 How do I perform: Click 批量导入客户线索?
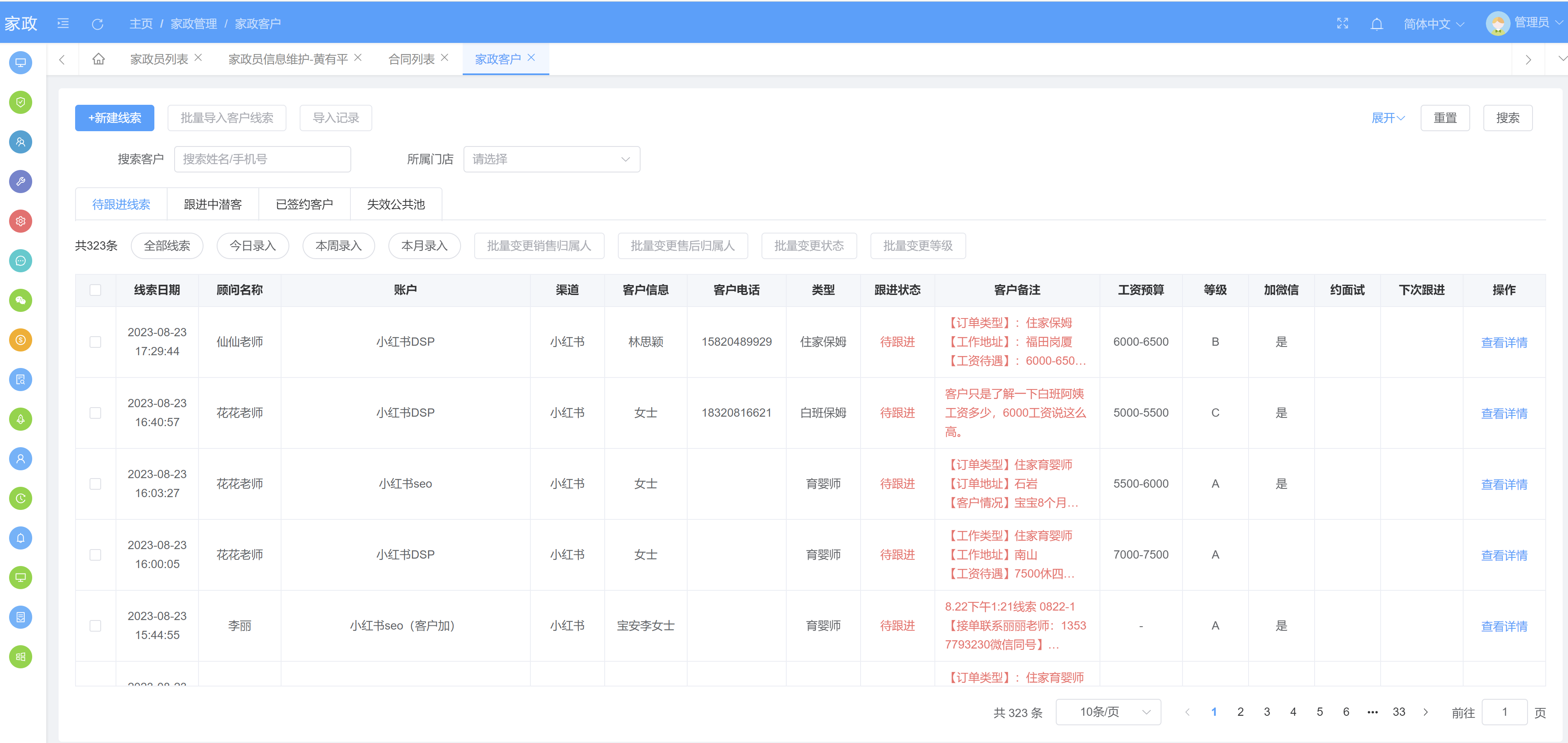pyautogui.click(x=227, y=118)
